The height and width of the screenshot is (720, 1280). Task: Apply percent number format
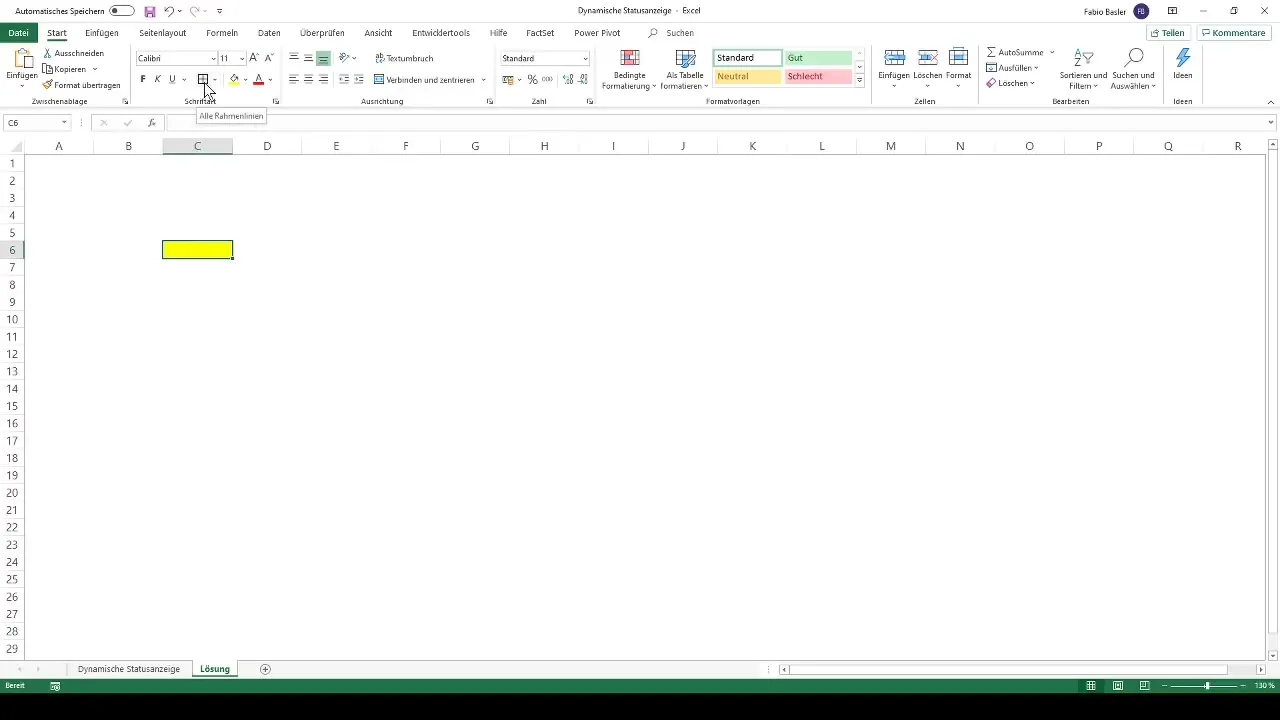[532, 79]
